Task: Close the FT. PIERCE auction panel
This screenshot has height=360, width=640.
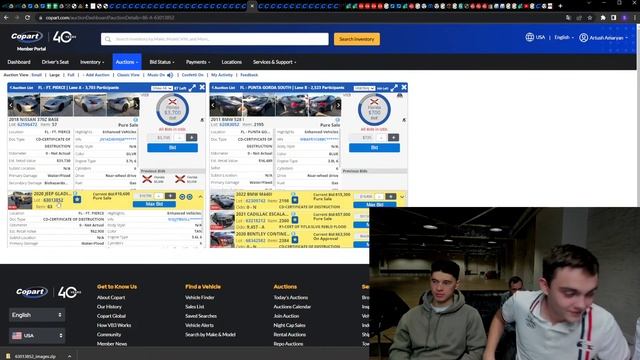Action: tap(202, 87)
